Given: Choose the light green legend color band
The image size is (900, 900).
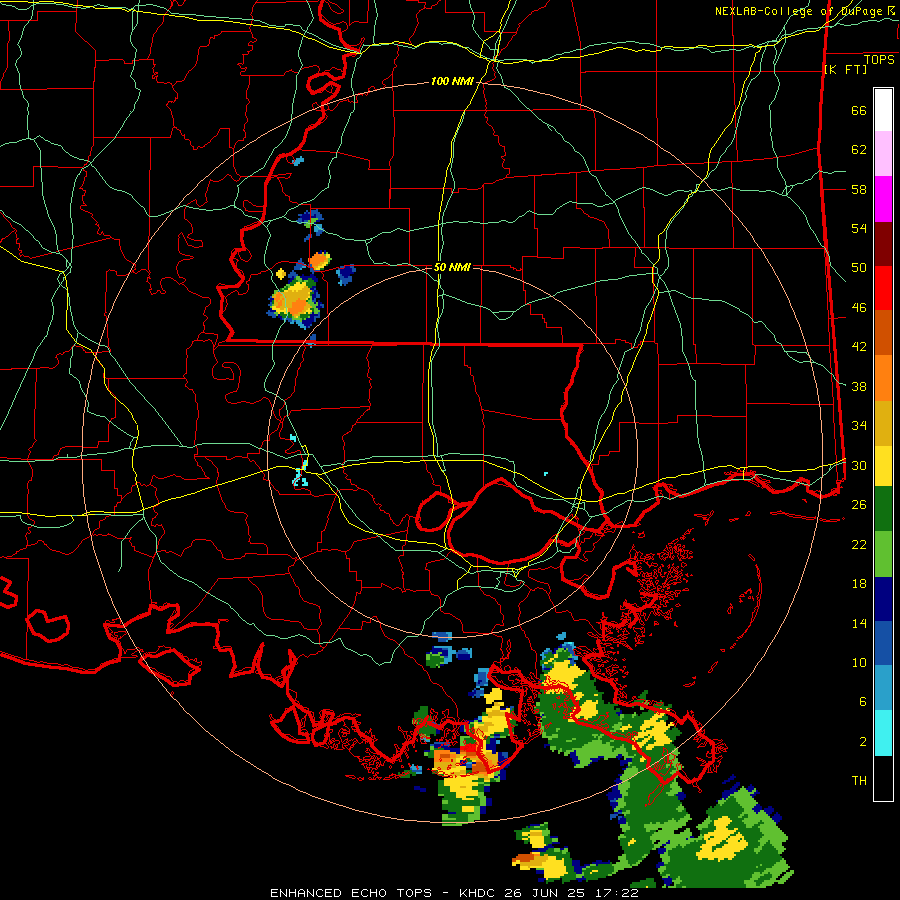Looking at the screenshot, I should (883, 553).
